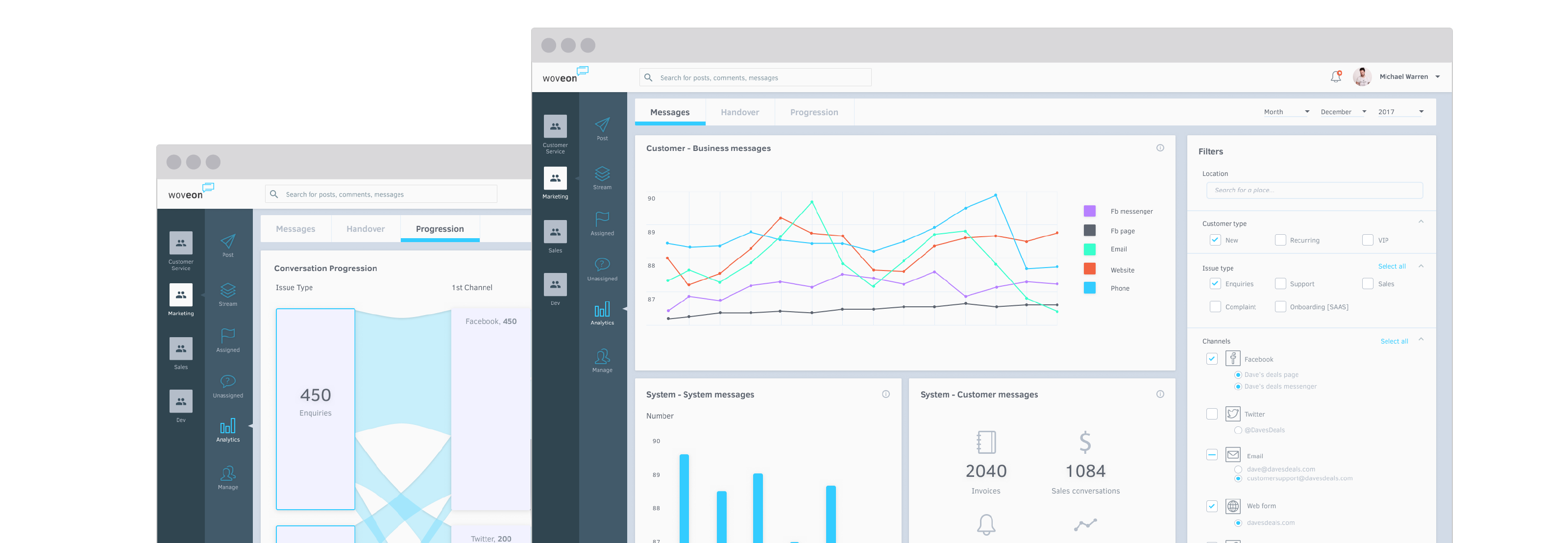1568x543 pixels.
Task: Show info for Customer - Business messages chart
Action: coord(1160,148)
